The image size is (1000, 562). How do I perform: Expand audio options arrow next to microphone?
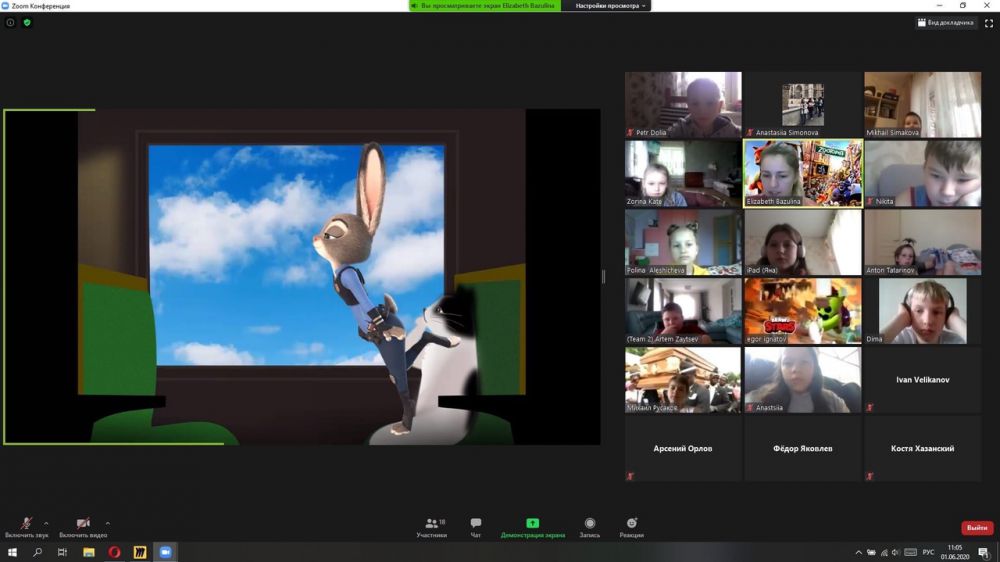coord(46,523)
